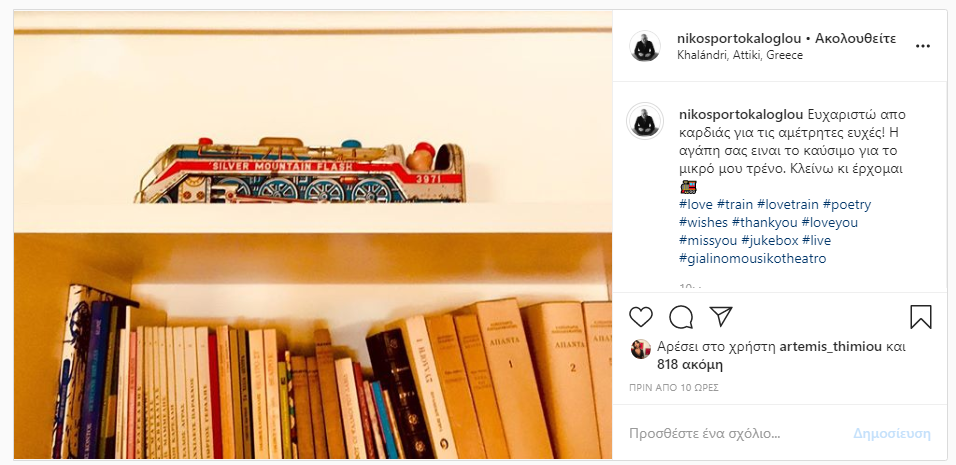Open header profile picture of nikosportokaloglou

pyautogui.click(x=644, y=46)
